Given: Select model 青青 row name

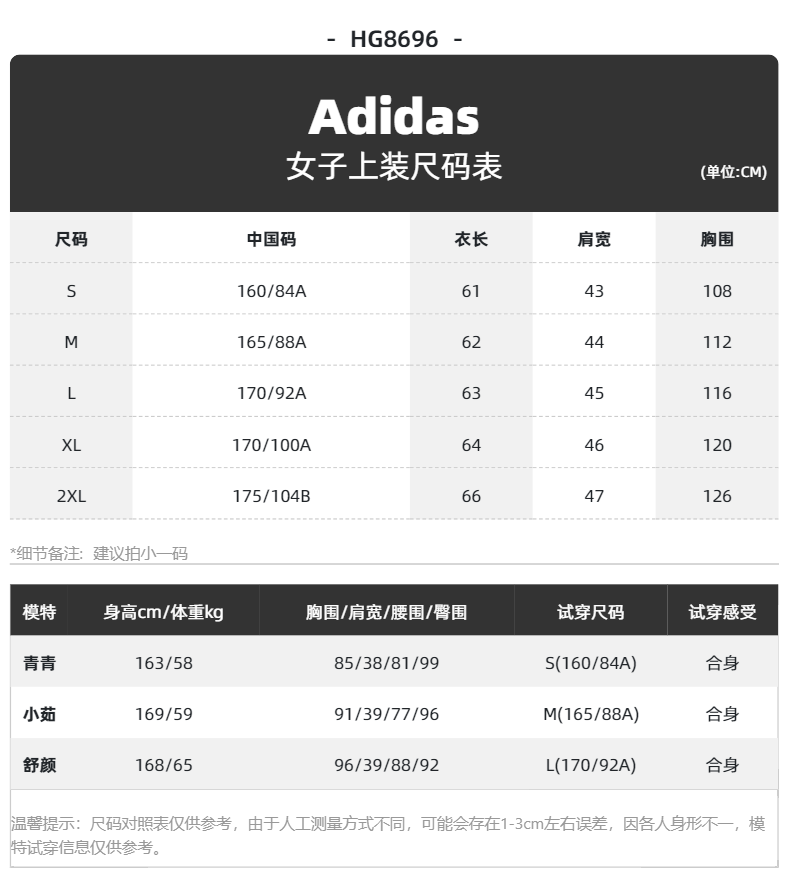Looking at the screenshot, I should 40,663.
